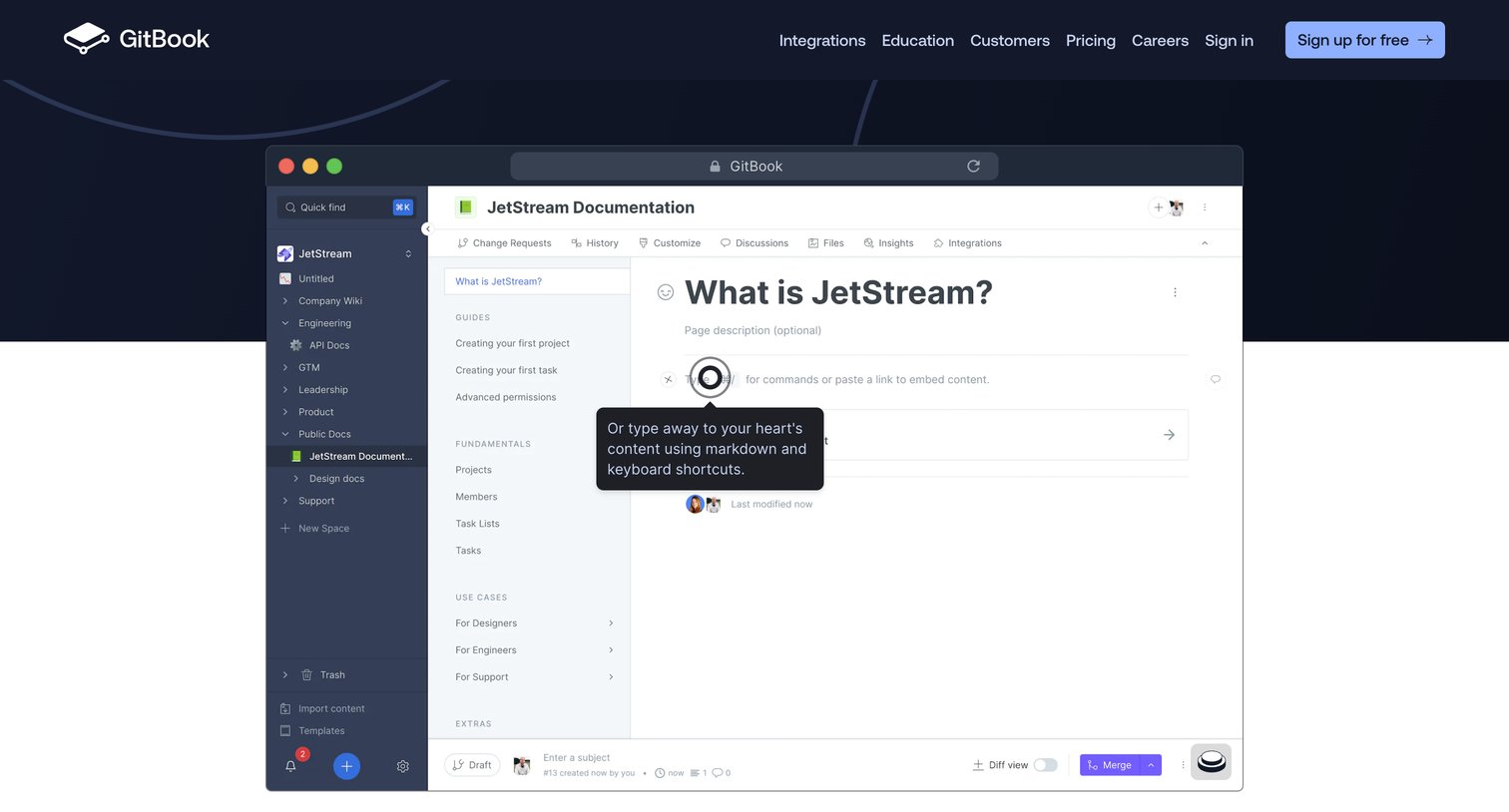Open the Projects page
The width and height of the screenshot is (1509, 812).
click(473, 470)
